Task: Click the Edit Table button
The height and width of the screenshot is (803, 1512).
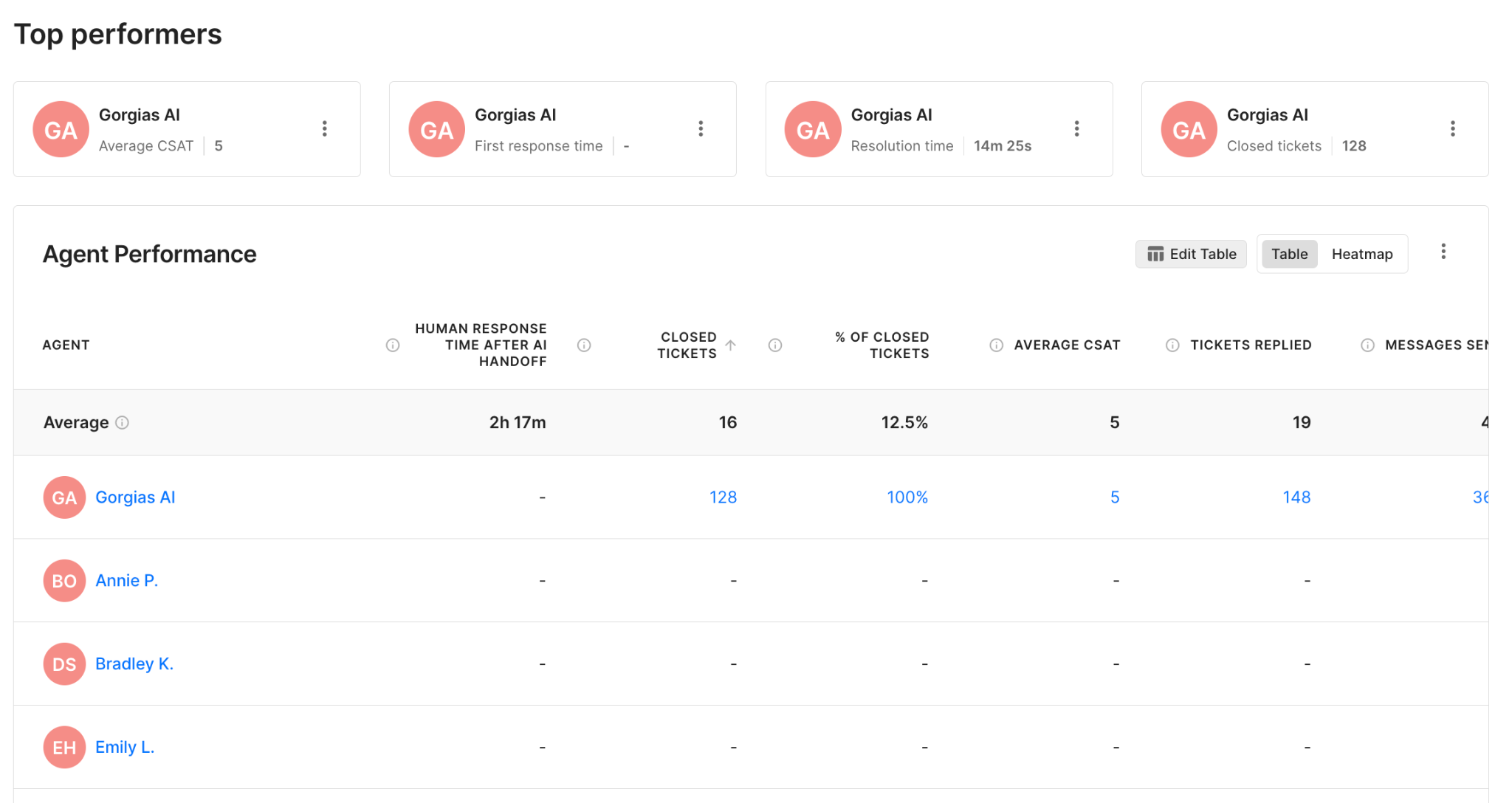Action: click(x=1191, y=254)
